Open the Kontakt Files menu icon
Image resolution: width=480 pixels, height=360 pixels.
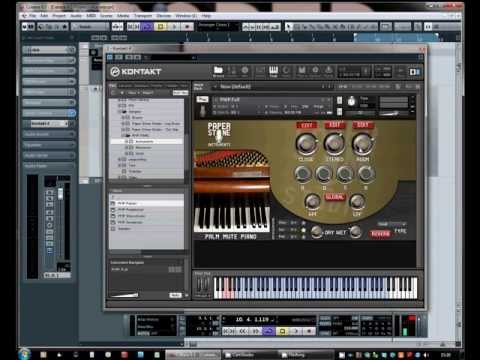302,71
